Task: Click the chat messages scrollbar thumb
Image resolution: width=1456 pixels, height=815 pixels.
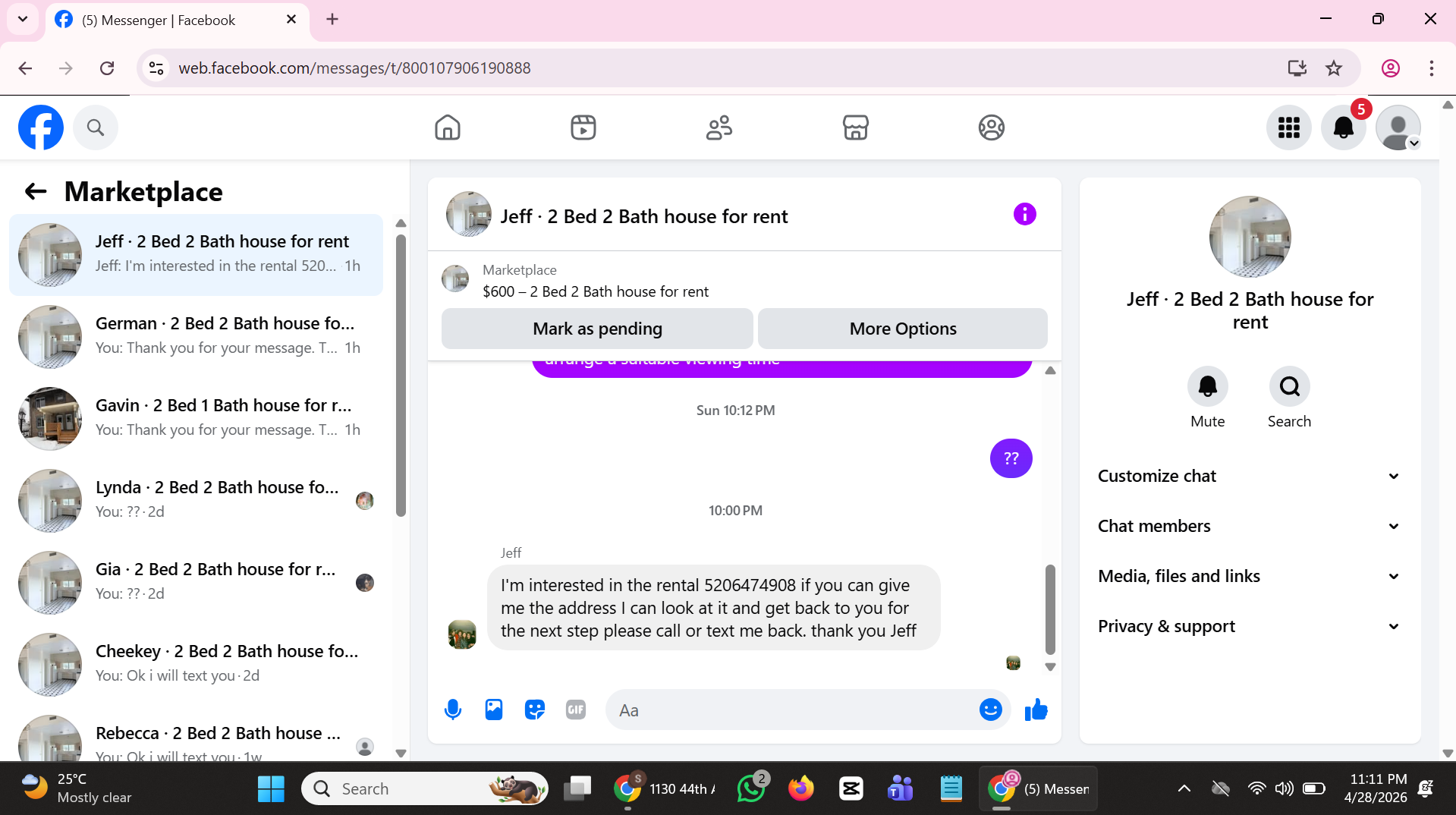Action: tap(1050, 609)
